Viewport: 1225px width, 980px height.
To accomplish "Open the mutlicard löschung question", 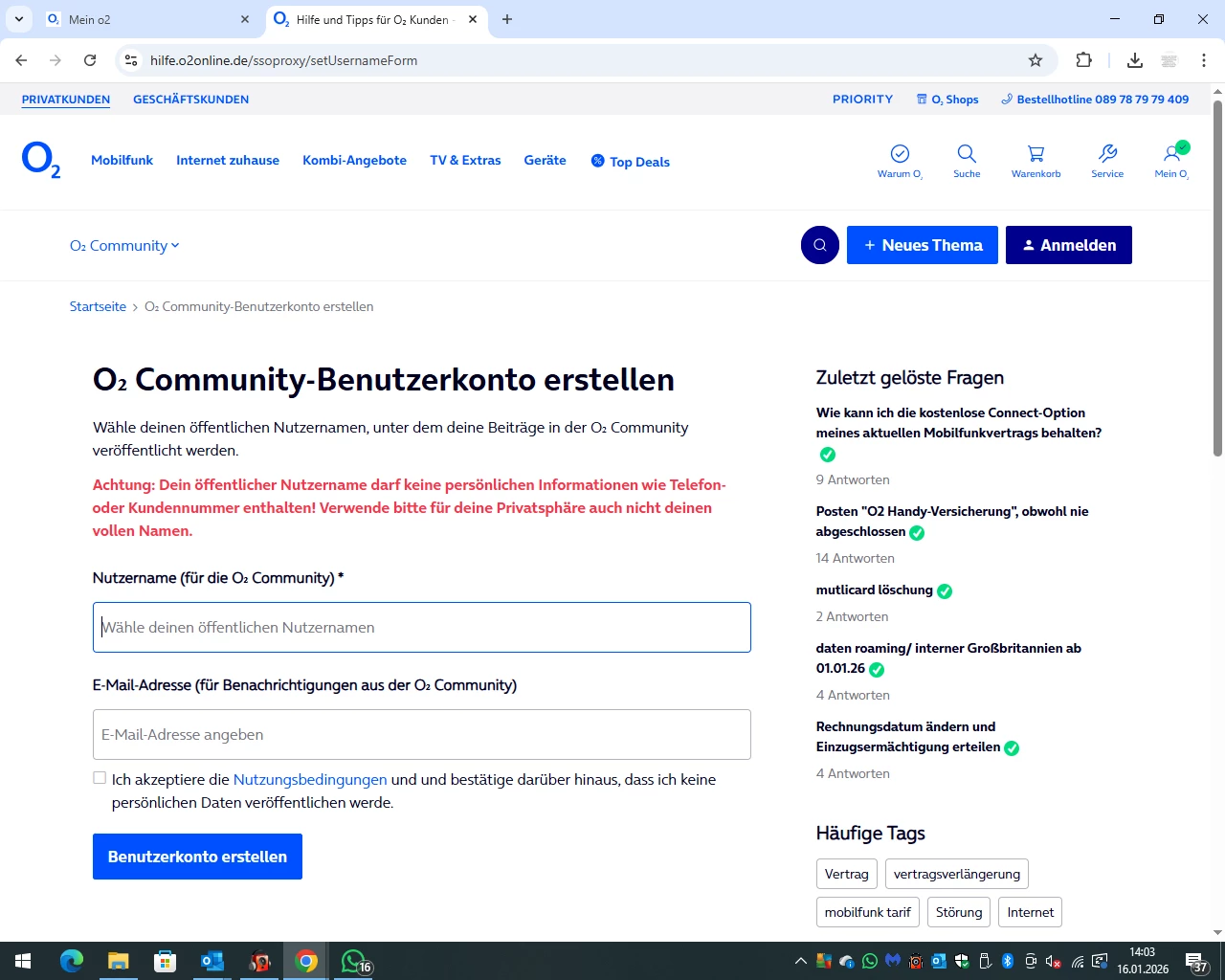I will 875,590.
